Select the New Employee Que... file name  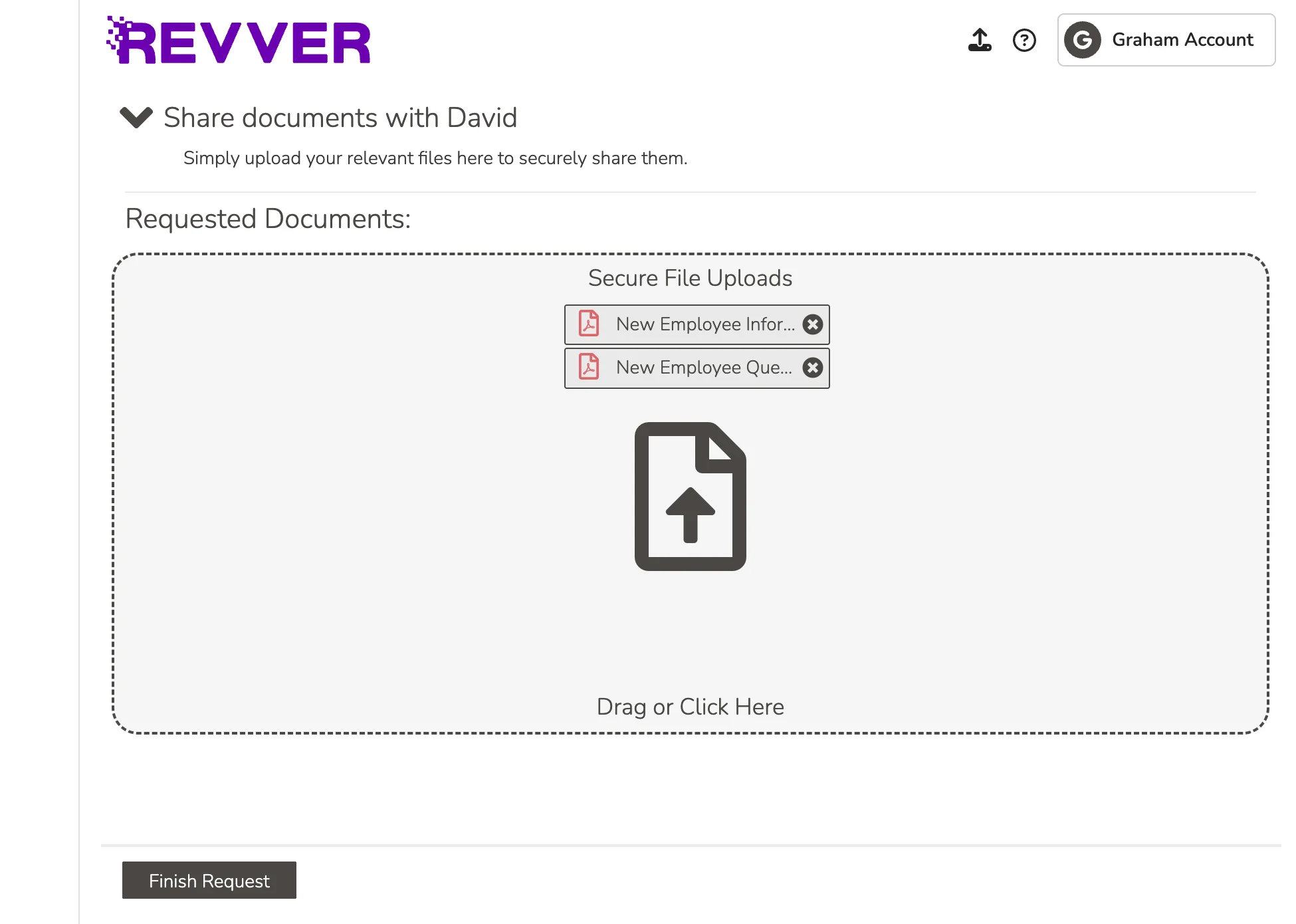pos(703,367)
